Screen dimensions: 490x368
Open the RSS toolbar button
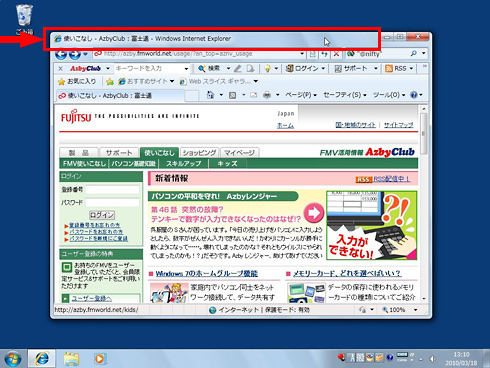pos(399,69)
